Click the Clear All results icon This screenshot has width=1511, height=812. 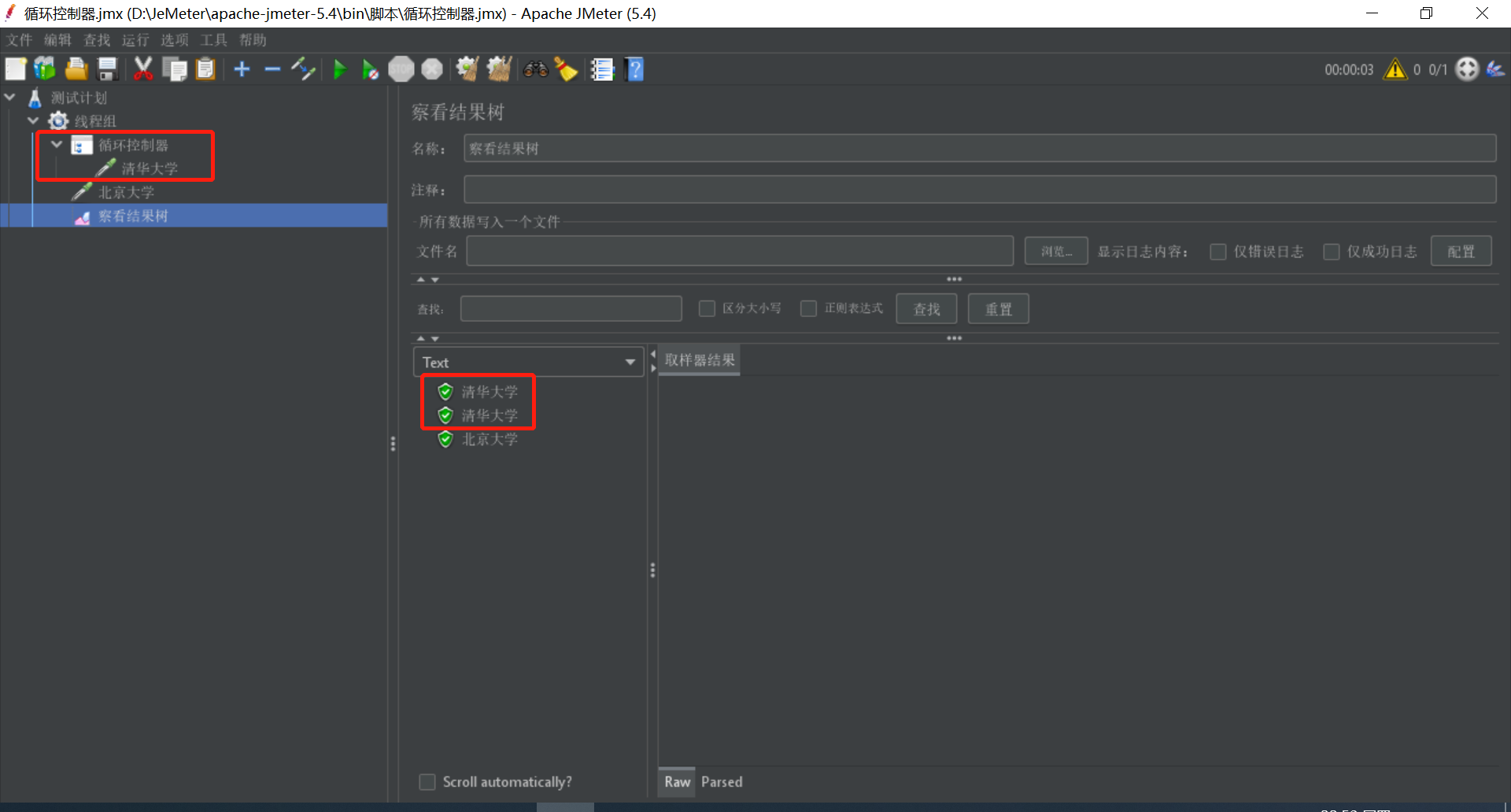tap(499, 69)
